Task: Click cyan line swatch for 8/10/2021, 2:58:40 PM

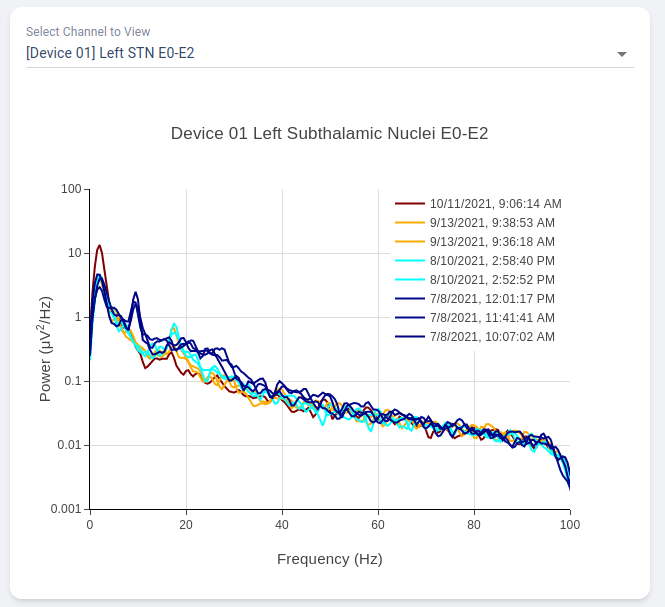Action: 410,261
